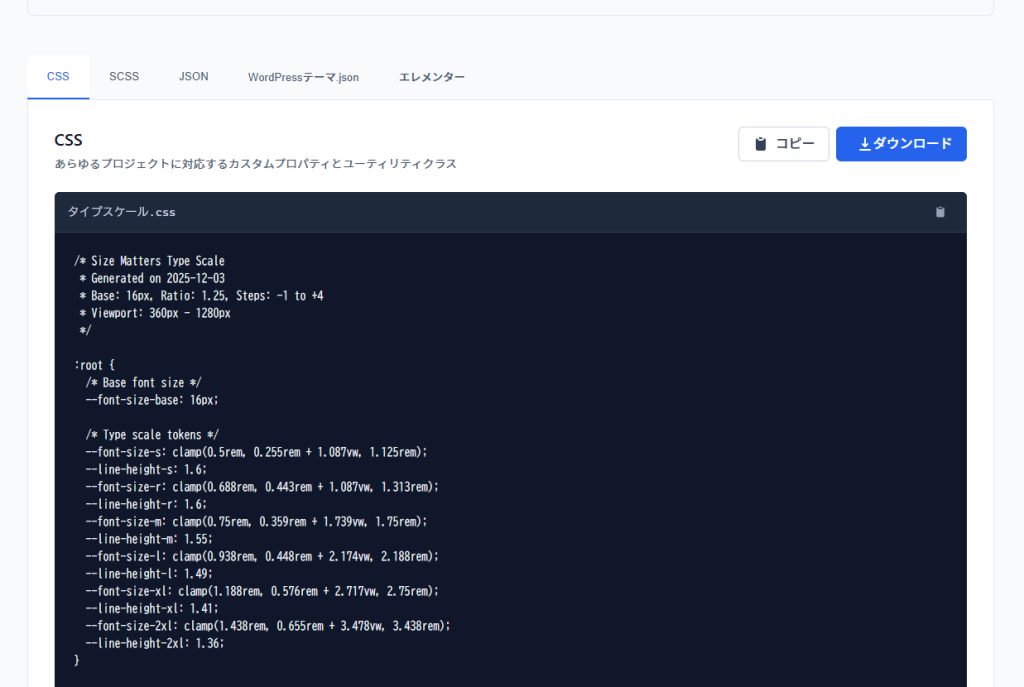Click the clipboard icon inside the コピー button
The height and width of the screenshot is (687, 1024).
pyautogui.click(x=761, y=144)
